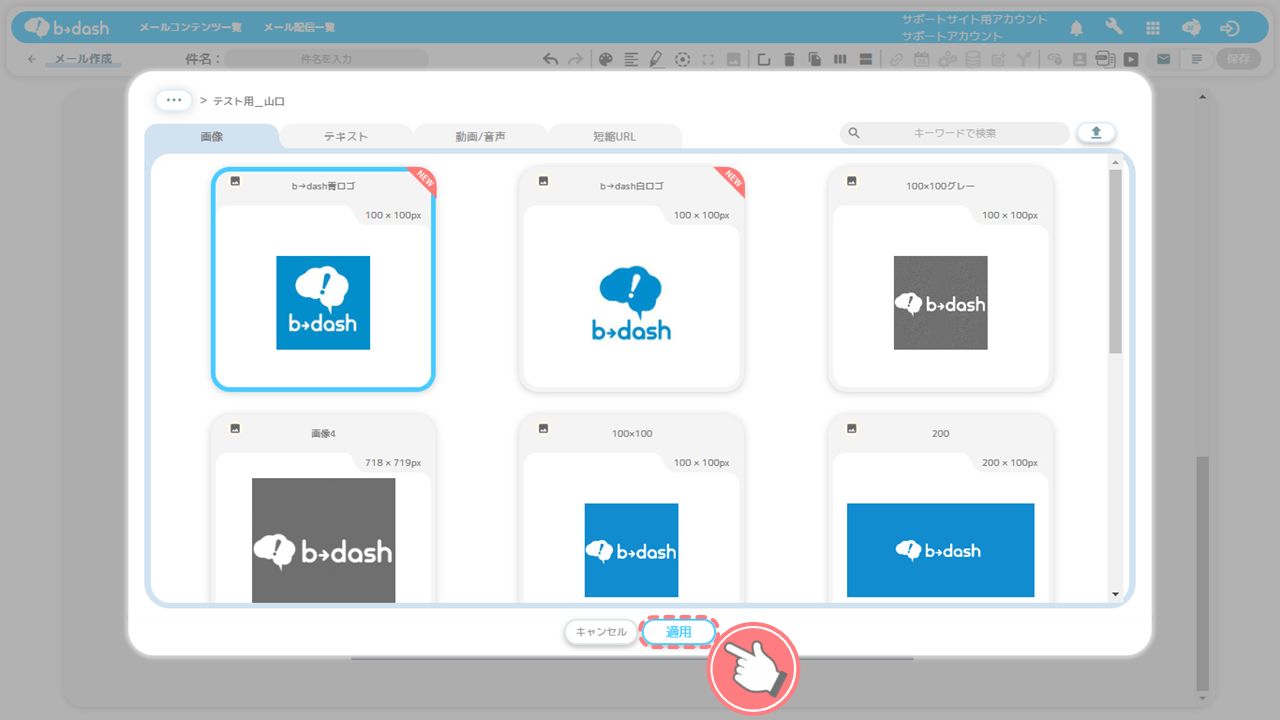Screen dimensions: 1280x720
Task: Click the upload arrow button beside search
Action: point(1096,133)
